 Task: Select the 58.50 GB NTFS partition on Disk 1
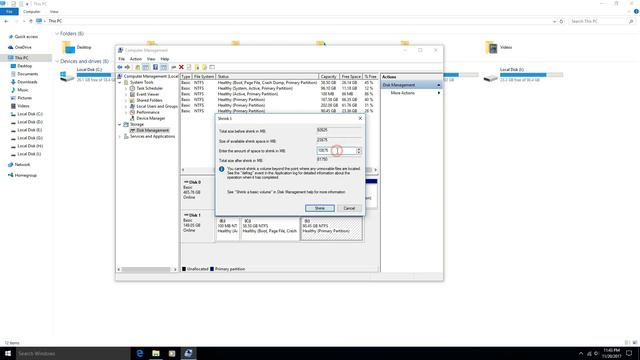(x=270, y=229)
